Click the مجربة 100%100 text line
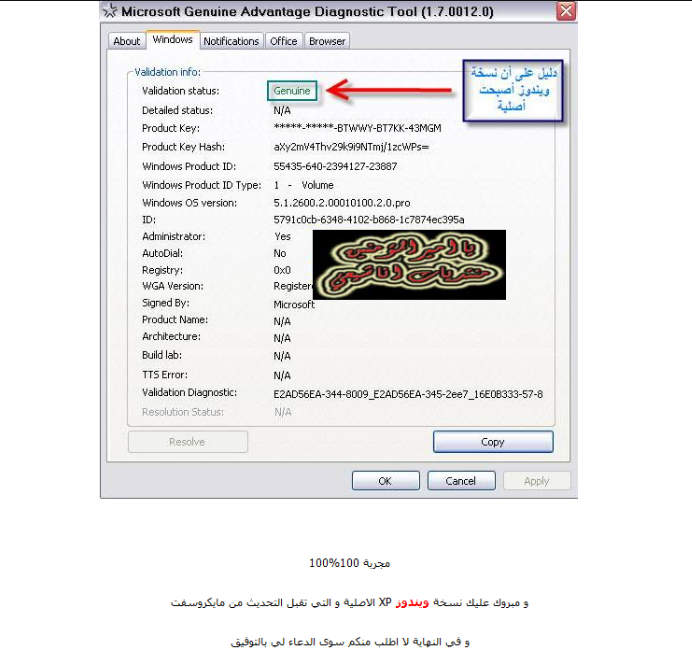692x655 pixels. [x=350, y=563]
